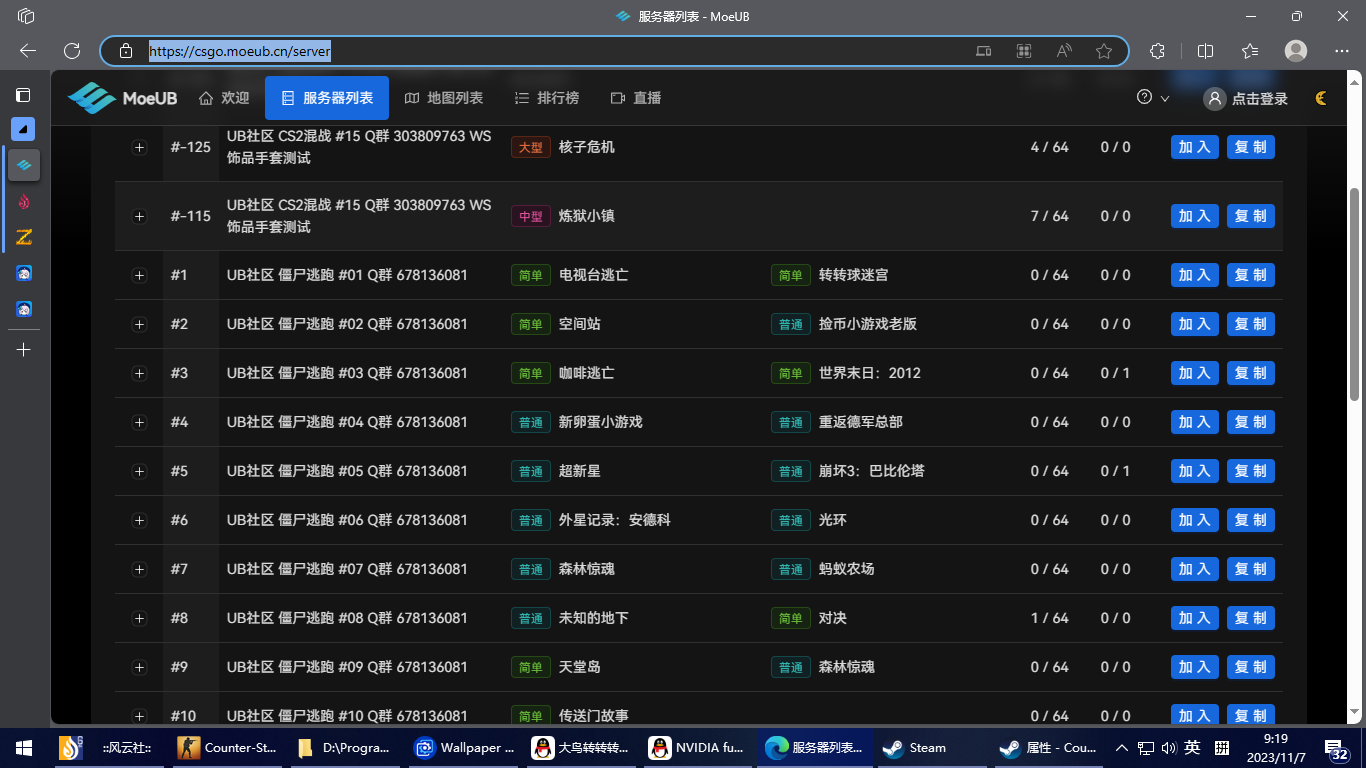Toggle the dark mode moon icon

click(1321, 98)
